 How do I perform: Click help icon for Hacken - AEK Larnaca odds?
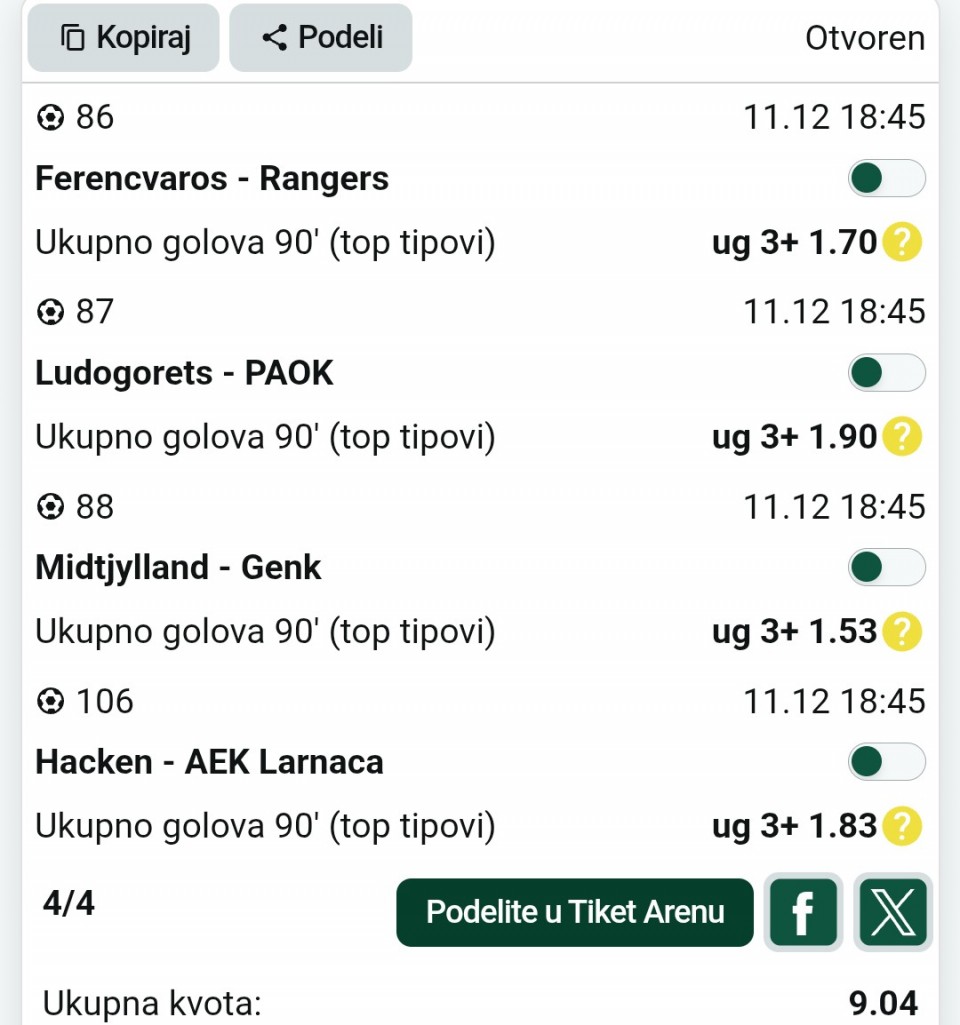tap(901, 826)
